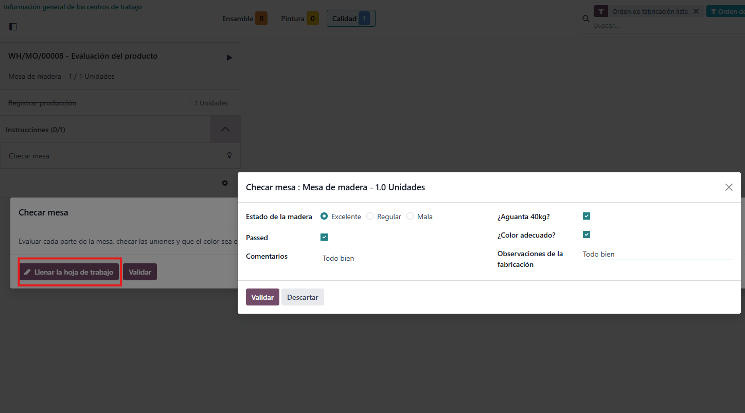This screenshot has height=413, width=745.
Task: Switch to the Pintura tab
Action: pos(299,19)
